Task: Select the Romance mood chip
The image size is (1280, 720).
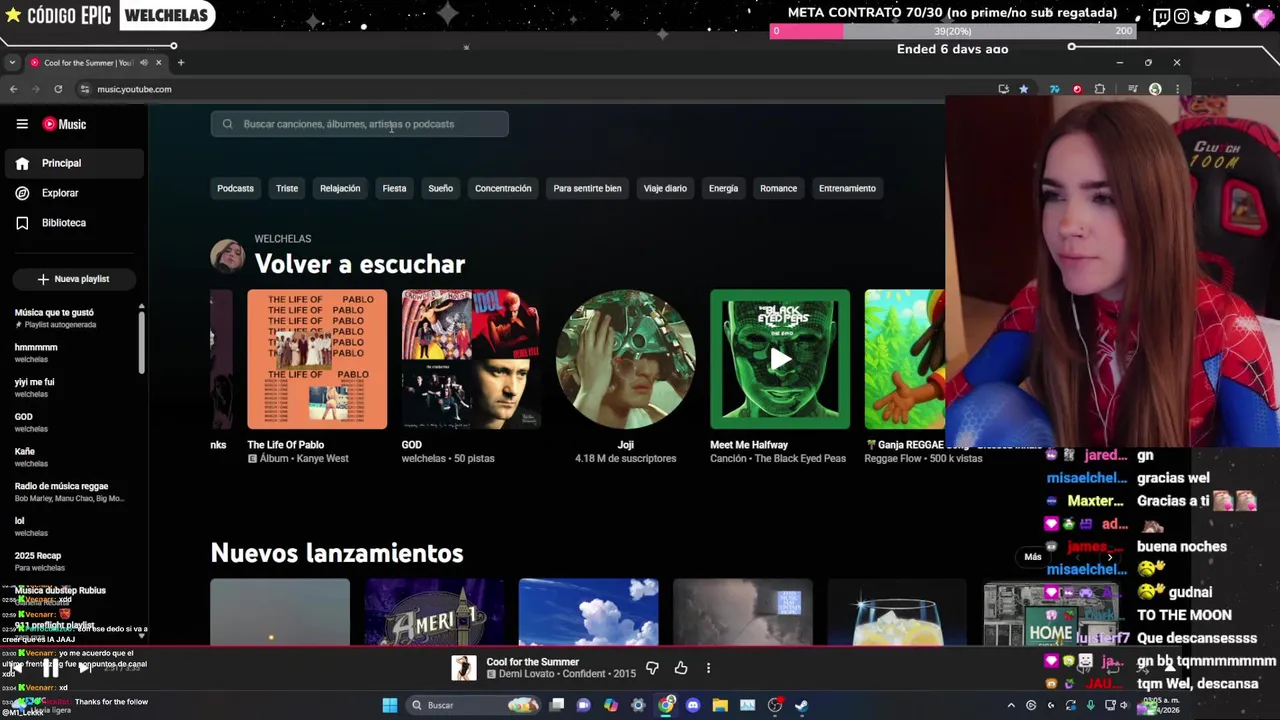Action: [x=778, y=188]
